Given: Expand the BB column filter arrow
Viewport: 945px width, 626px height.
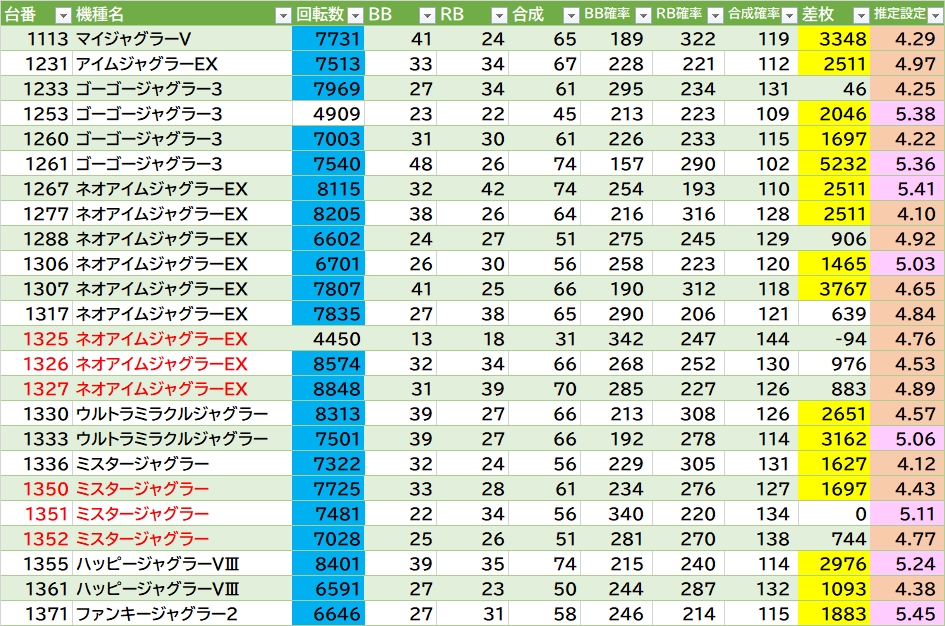Looking at the screenshot, I should (427, 15).
